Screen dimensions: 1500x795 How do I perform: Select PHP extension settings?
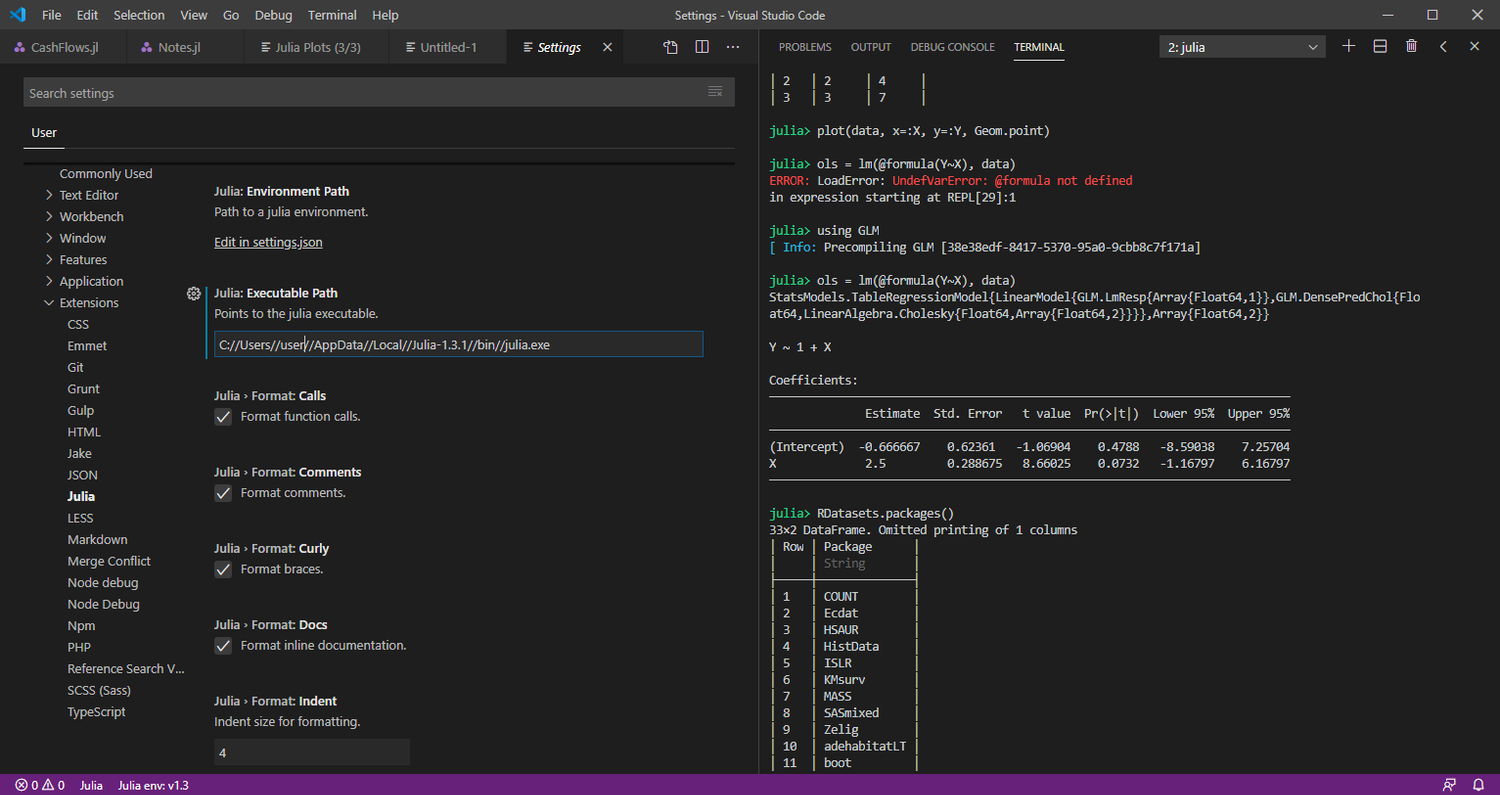pyautogui.click(x=79, y=647)
